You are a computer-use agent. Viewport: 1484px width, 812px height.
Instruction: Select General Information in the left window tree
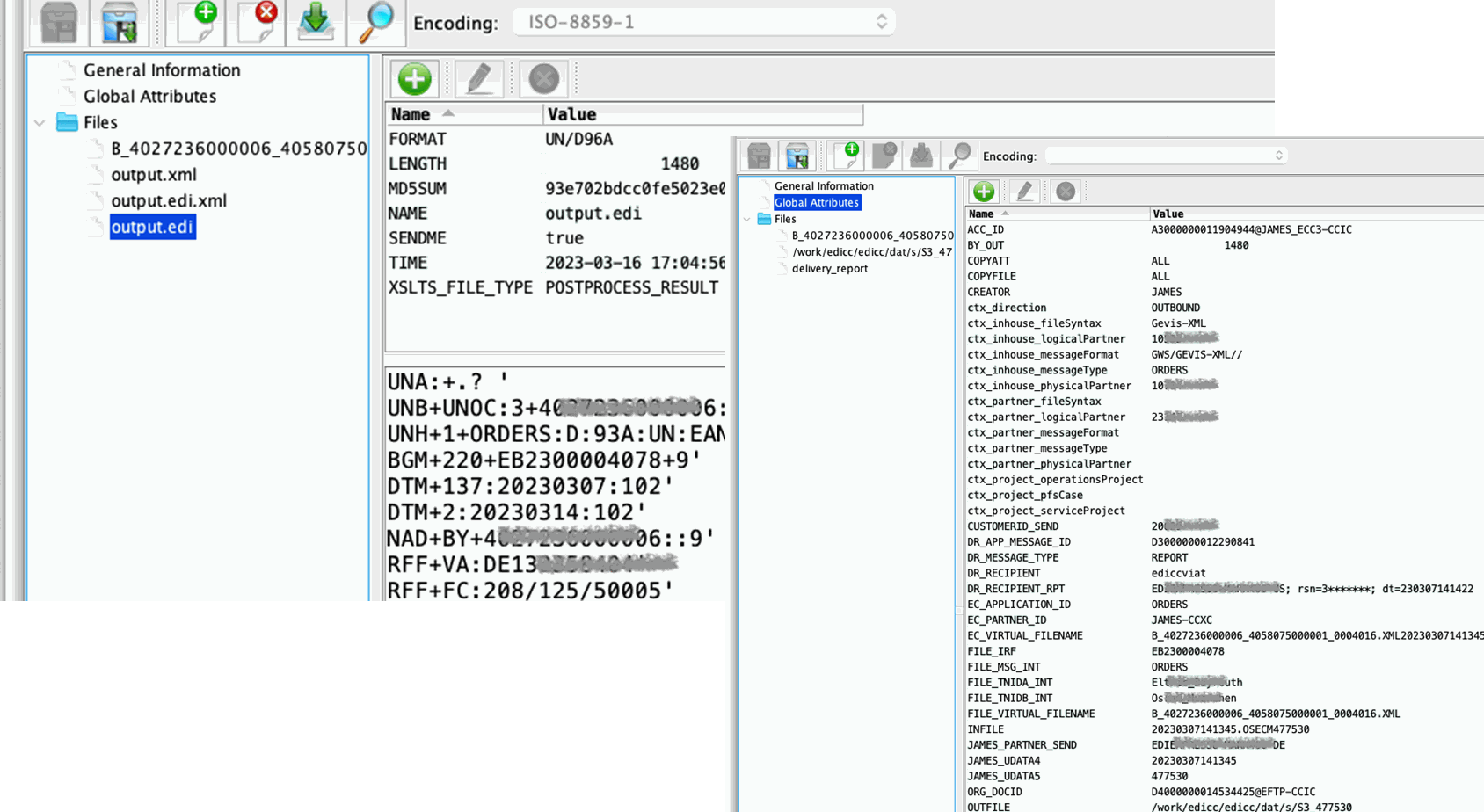(x=162, y=70)
